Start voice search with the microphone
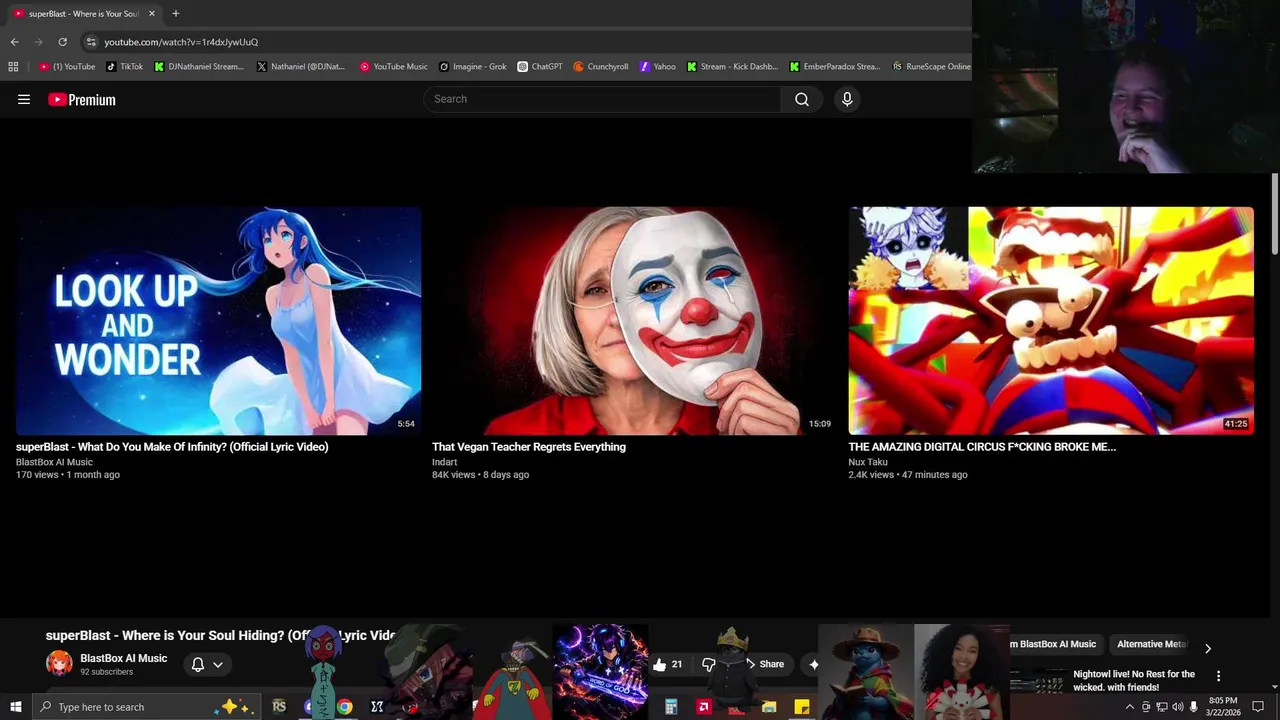 tap(847, 99)
